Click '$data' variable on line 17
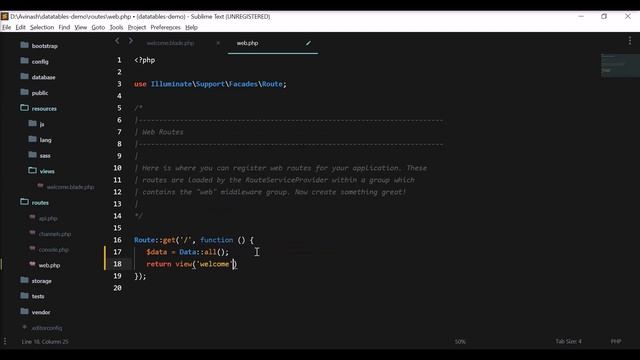The height and width of the screenshot is (360, 640). [157, 252]
